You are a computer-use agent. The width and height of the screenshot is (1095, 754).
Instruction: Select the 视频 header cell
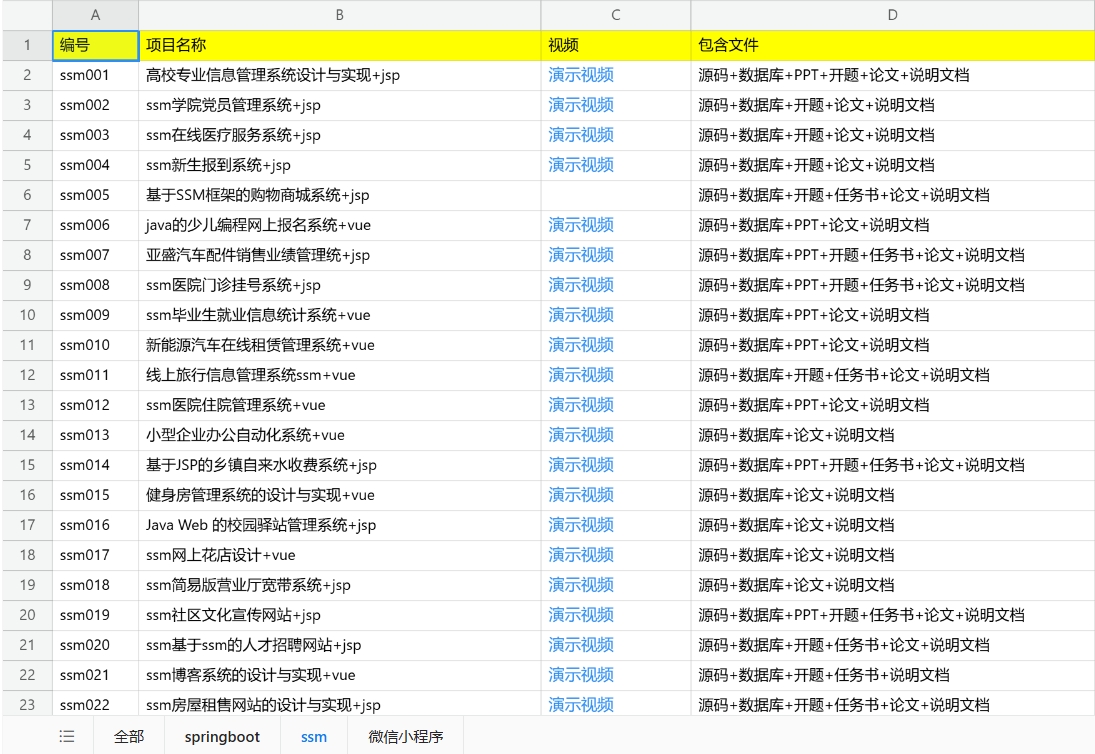point(616,45)
